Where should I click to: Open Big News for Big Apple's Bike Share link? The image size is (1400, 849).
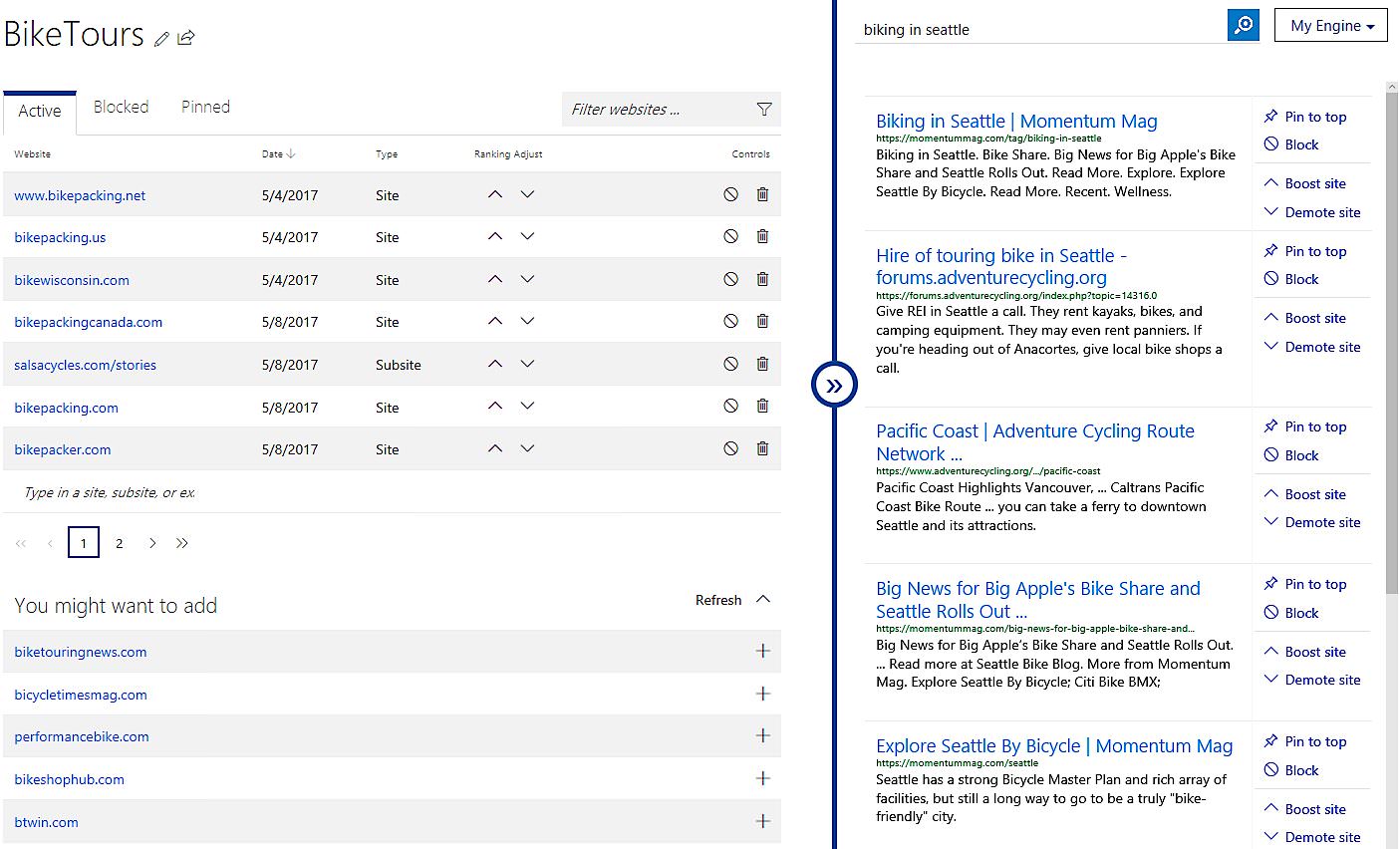(x=1038, y=599)
